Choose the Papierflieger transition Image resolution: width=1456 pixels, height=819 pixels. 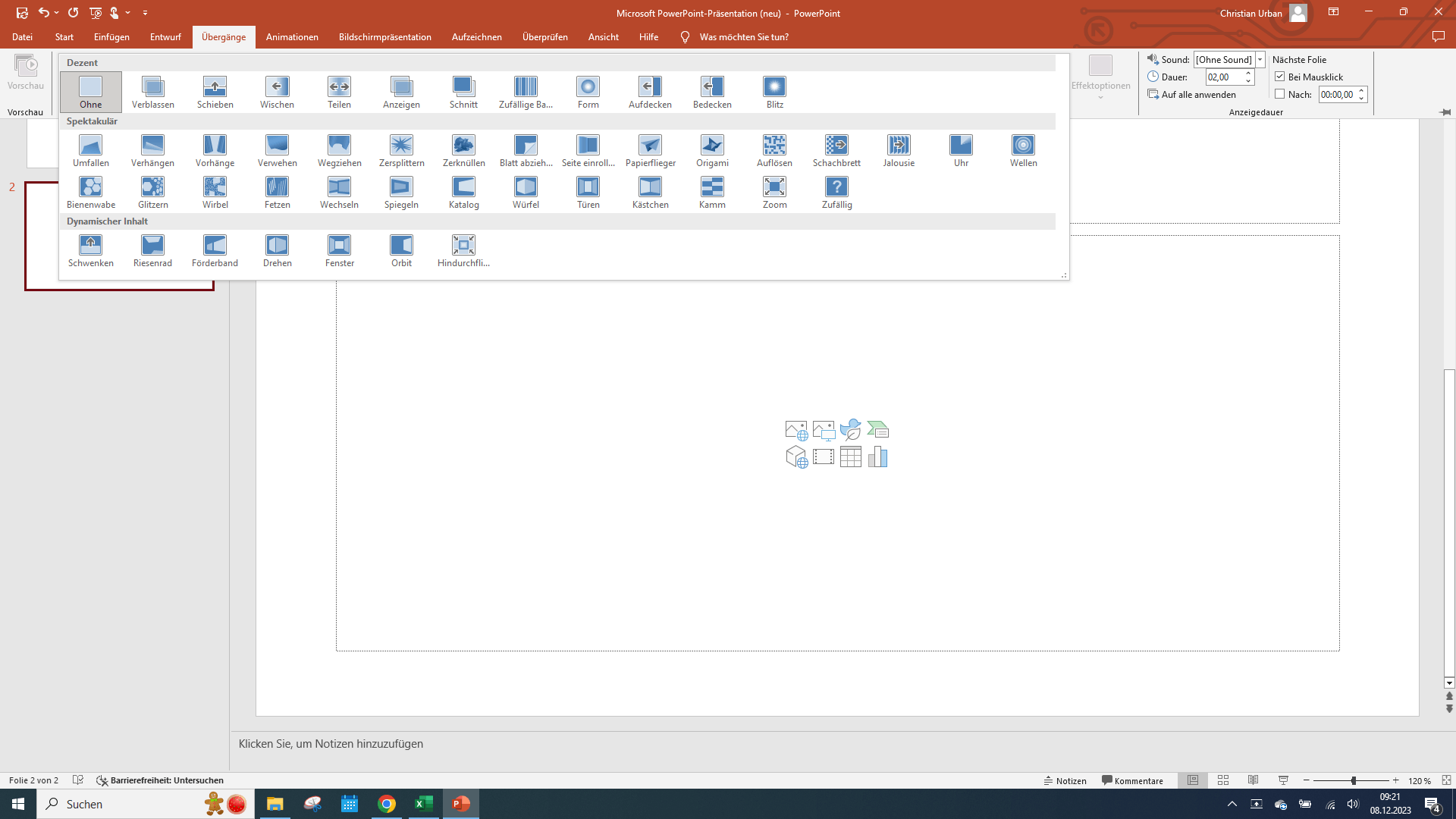tap(650, 151)
